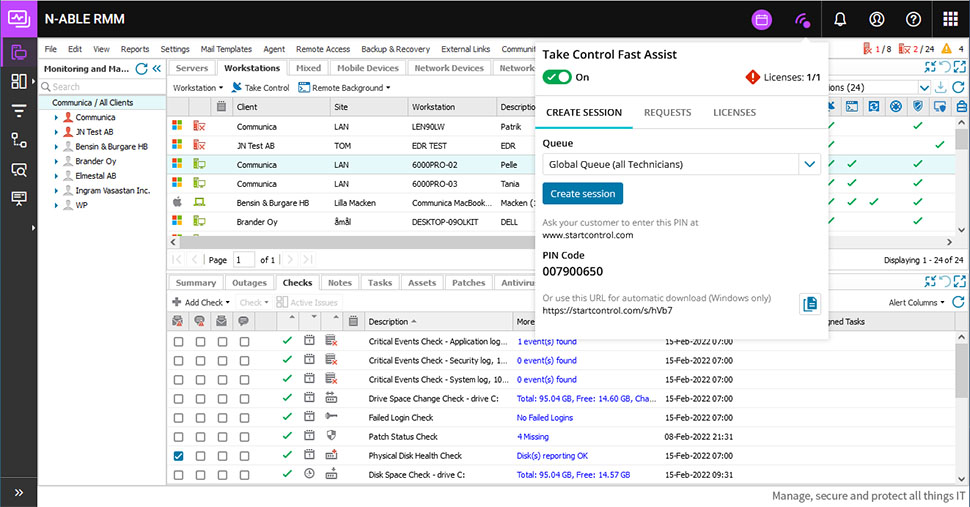Copy the automatic download URL
The image size is (970, 507).
(x=810, y=304)
